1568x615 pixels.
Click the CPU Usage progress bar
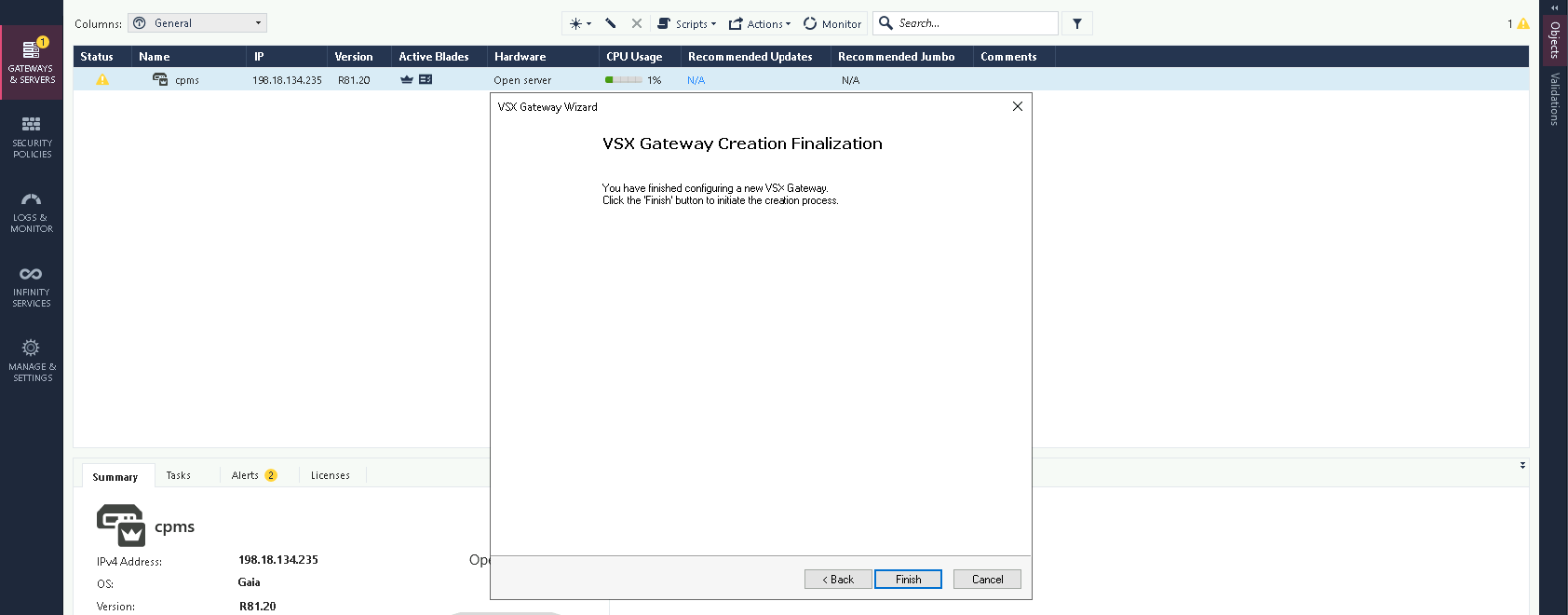pyautogui.click(x=623, y=80)
